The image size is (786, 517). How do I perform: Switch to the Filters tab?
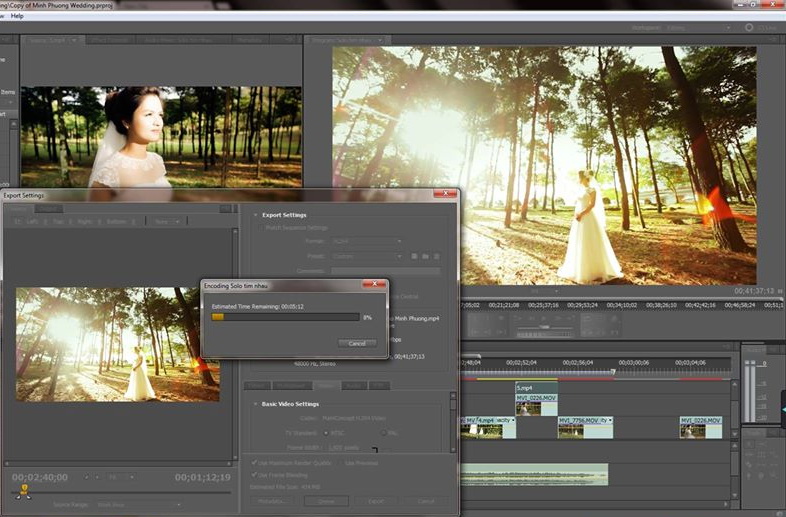[257, 386]
